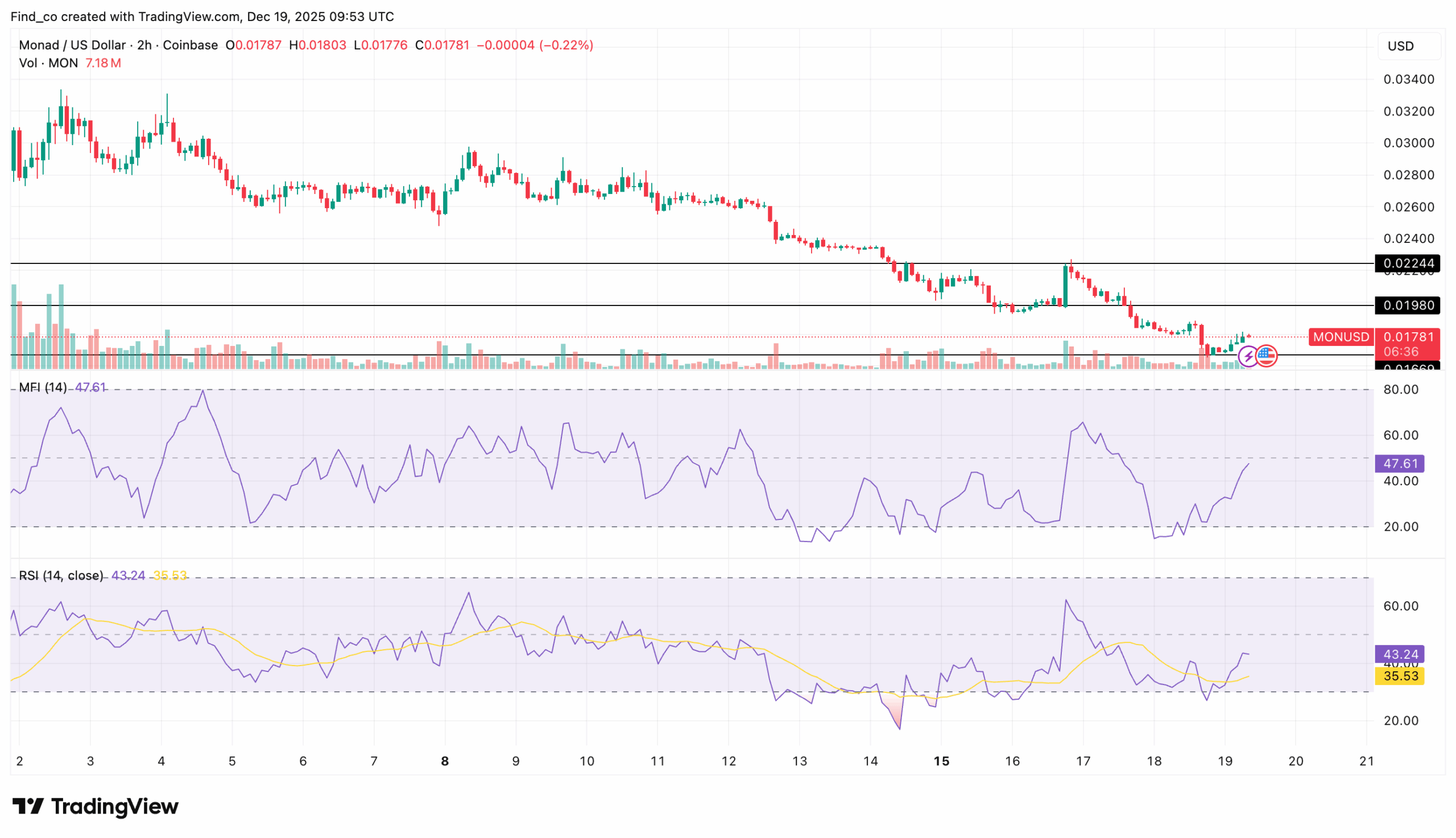Click the purple 47.61 MFI value flag
Viewport: 1456px width, 838px height.
tap(1400, 463)
